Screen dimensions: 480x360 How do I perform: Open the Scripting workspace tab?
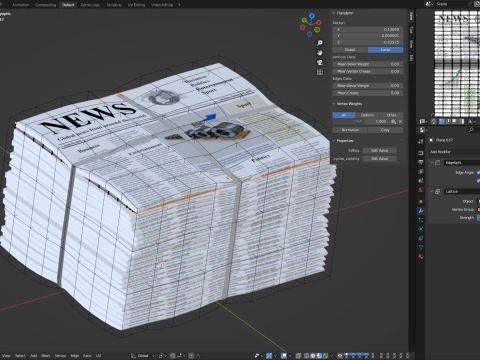pyautogui.click(x=114, y=5)
